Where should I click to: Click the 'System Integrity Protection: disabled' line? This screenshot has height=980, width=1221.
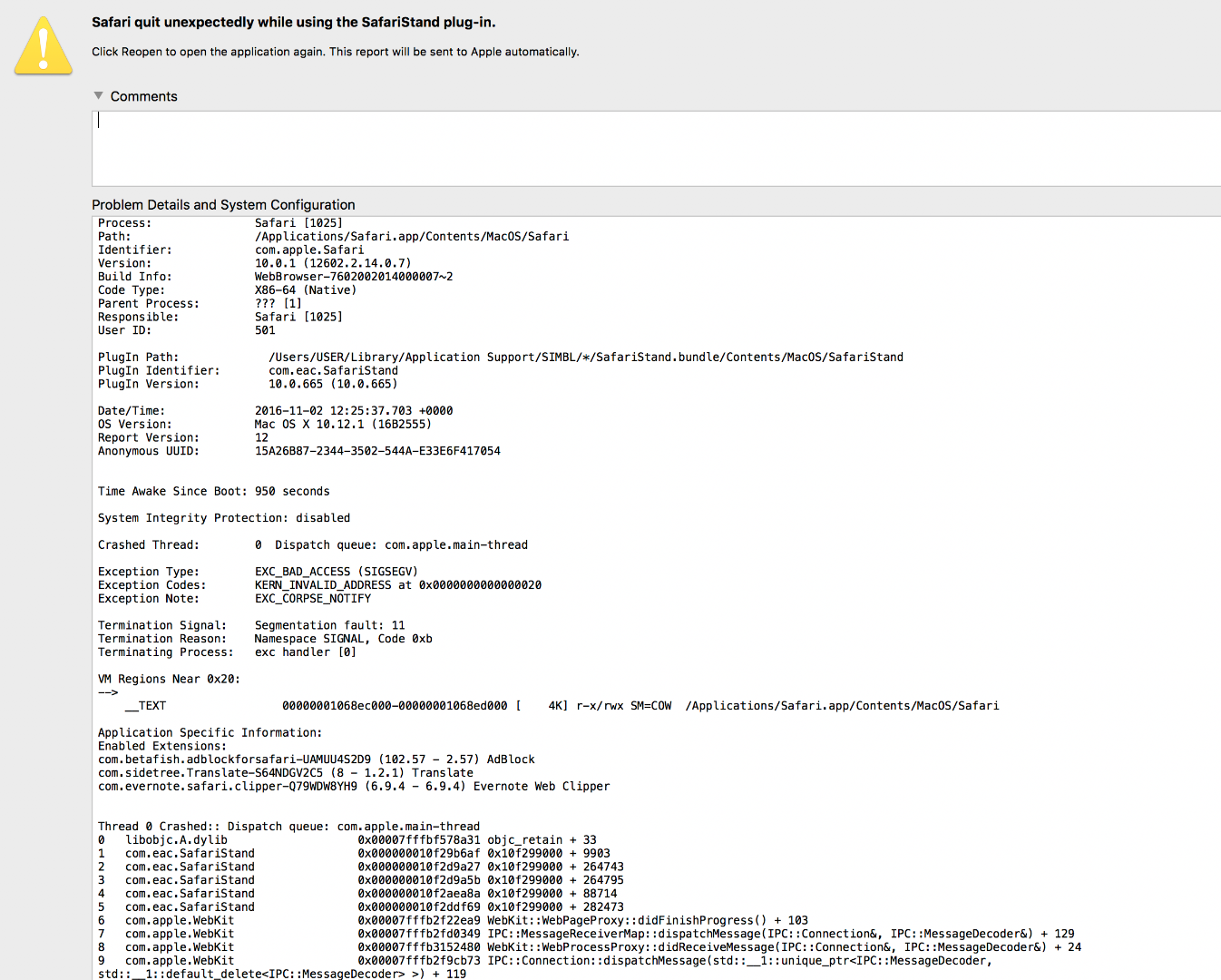coord(224,518)
